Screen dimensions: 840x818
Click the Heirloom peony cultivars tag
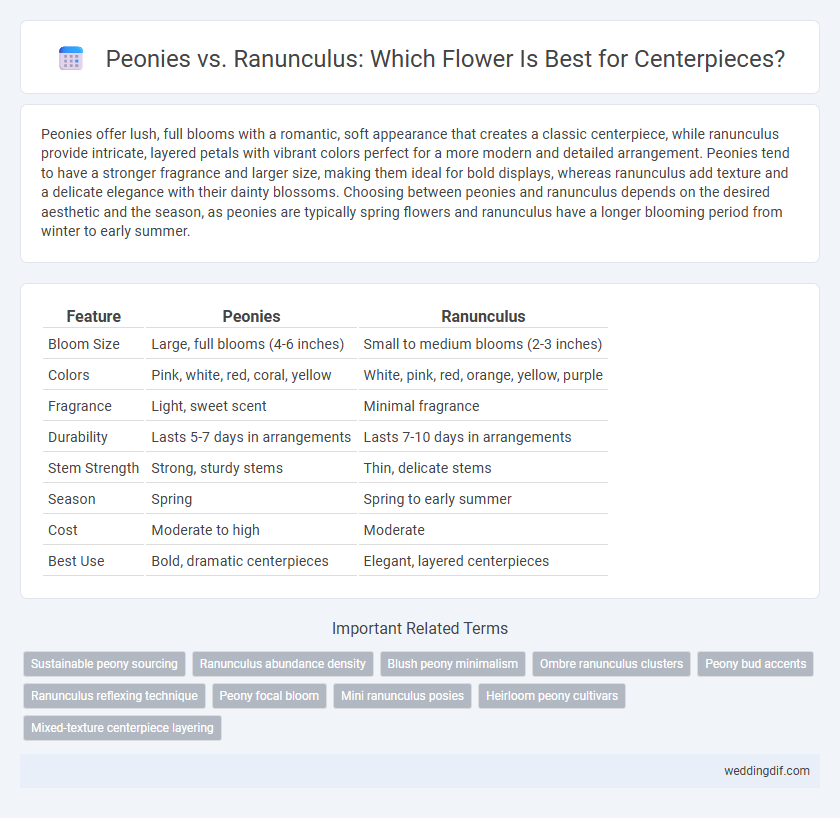tap(552, 696)
